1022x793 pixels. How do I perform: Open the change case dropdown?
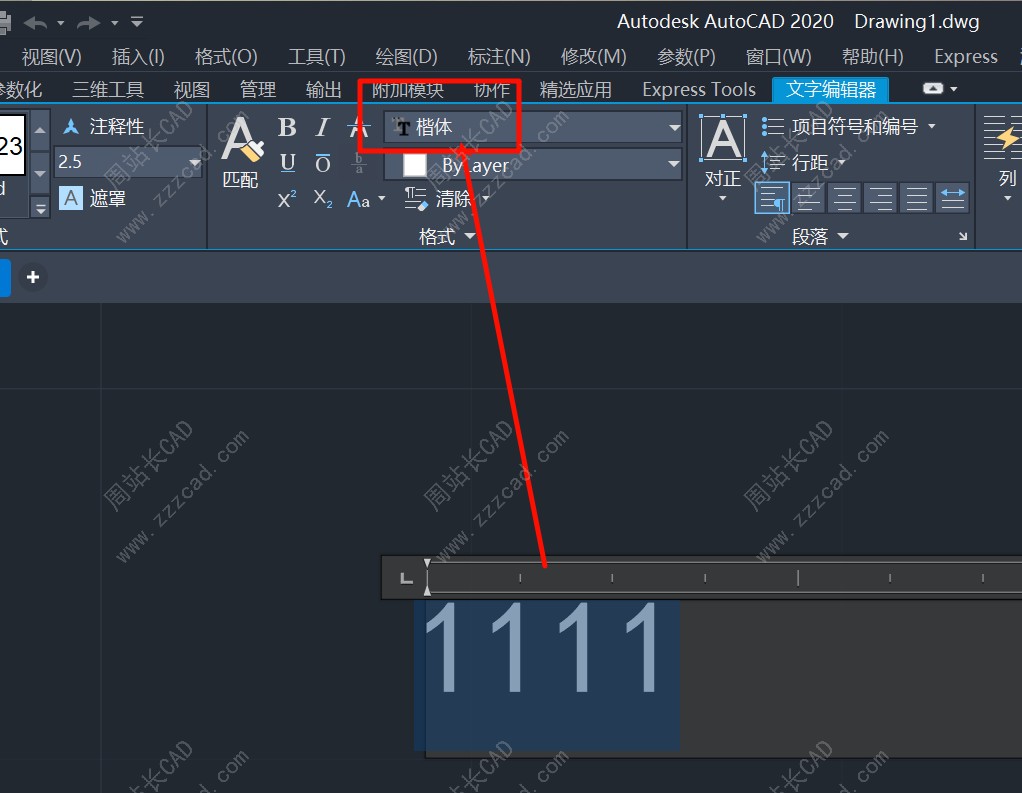(x=366, y=200)
